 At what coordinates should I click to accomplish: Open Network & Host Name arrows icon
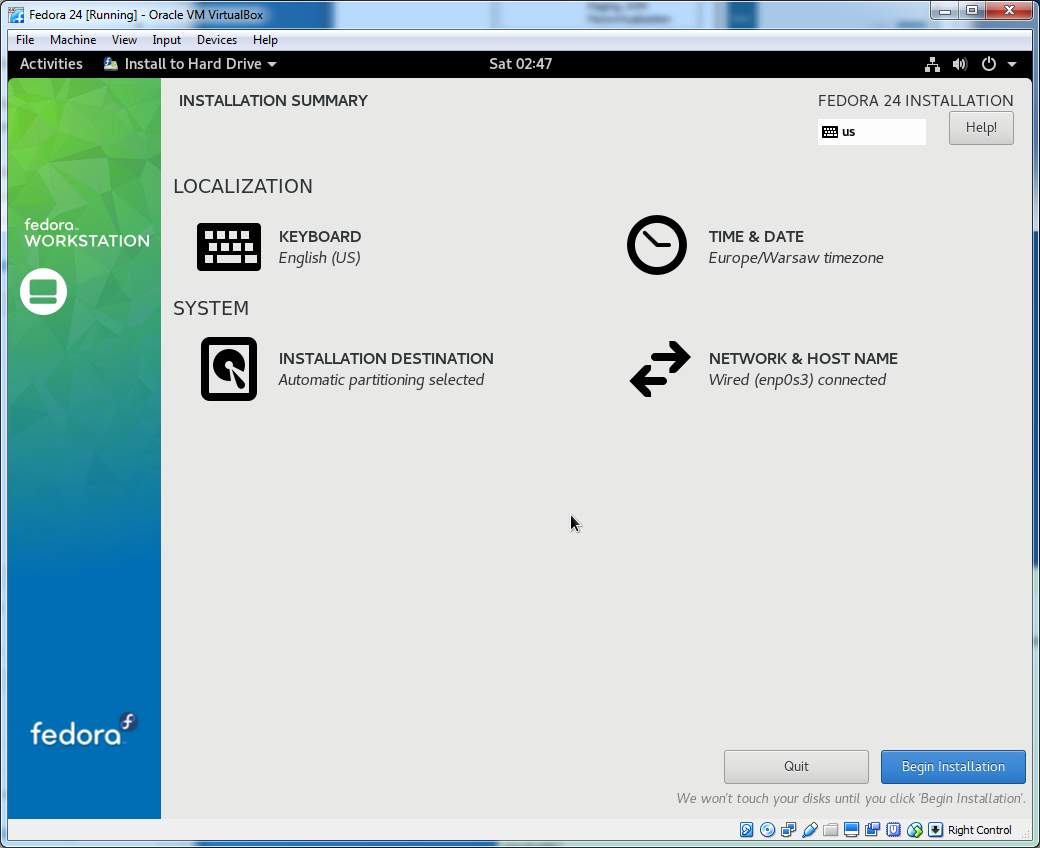[x=660, y=369]
